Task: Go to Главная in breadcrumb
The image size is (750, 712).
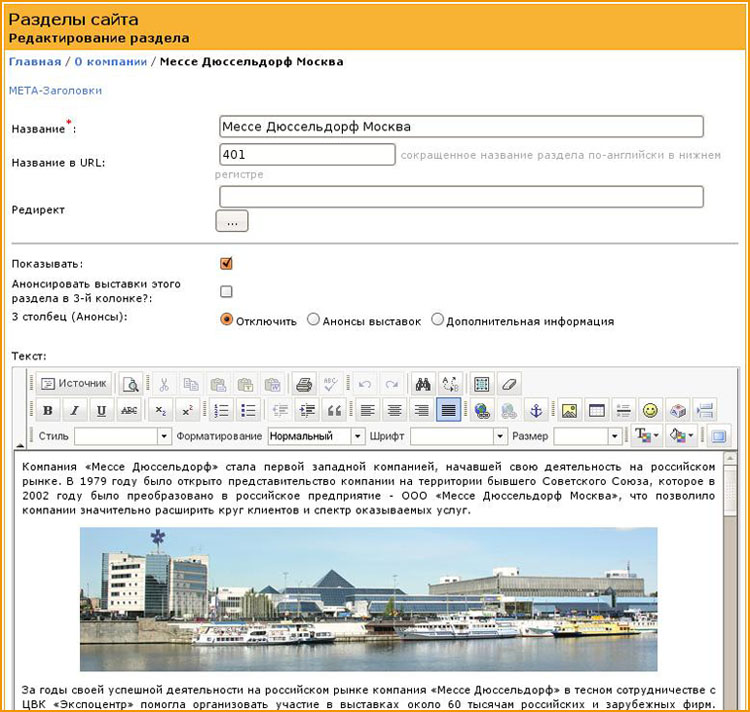Action: coord(32,62)
